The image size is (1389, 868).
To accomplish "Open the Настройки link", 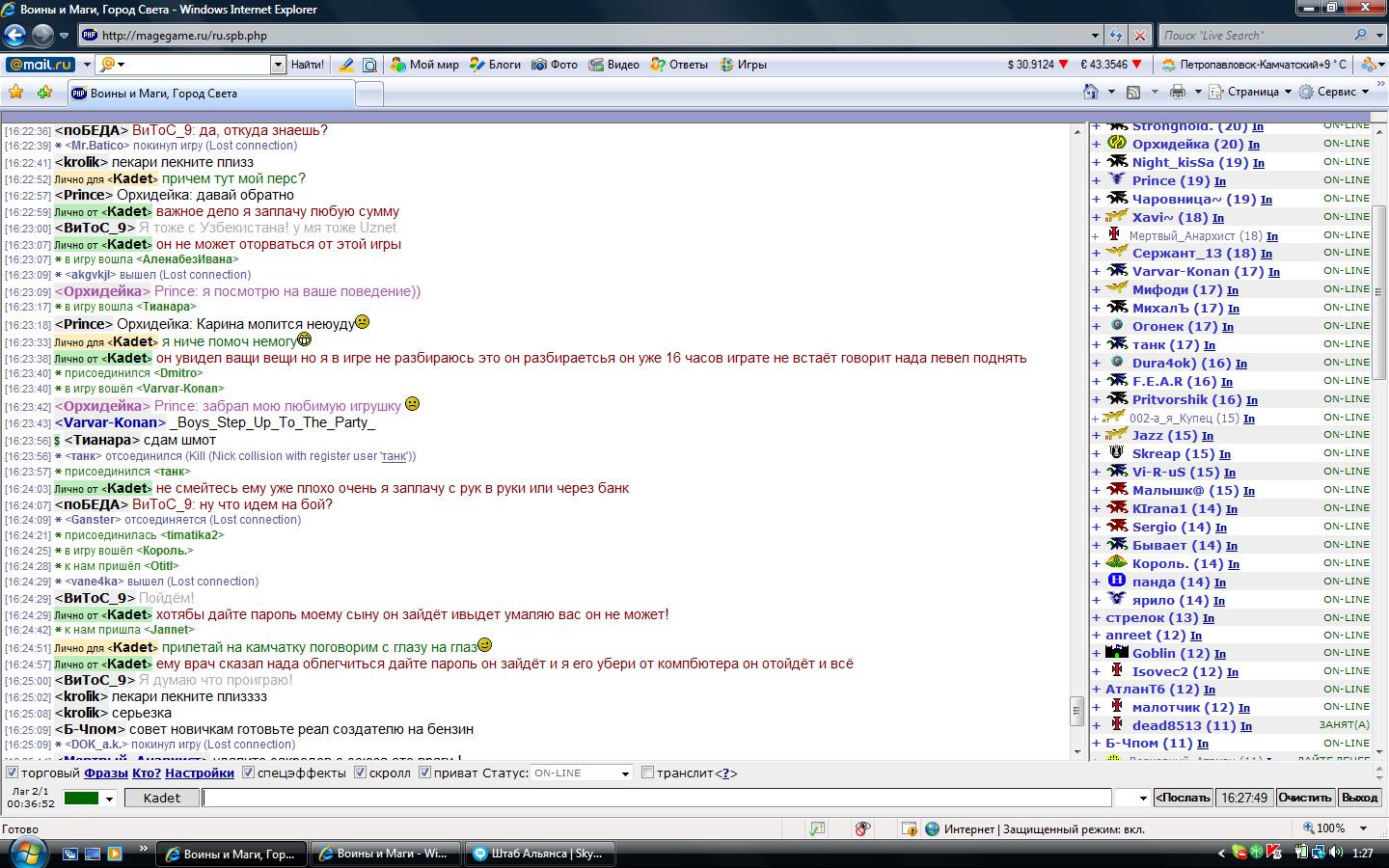I will tap(200, 773).
